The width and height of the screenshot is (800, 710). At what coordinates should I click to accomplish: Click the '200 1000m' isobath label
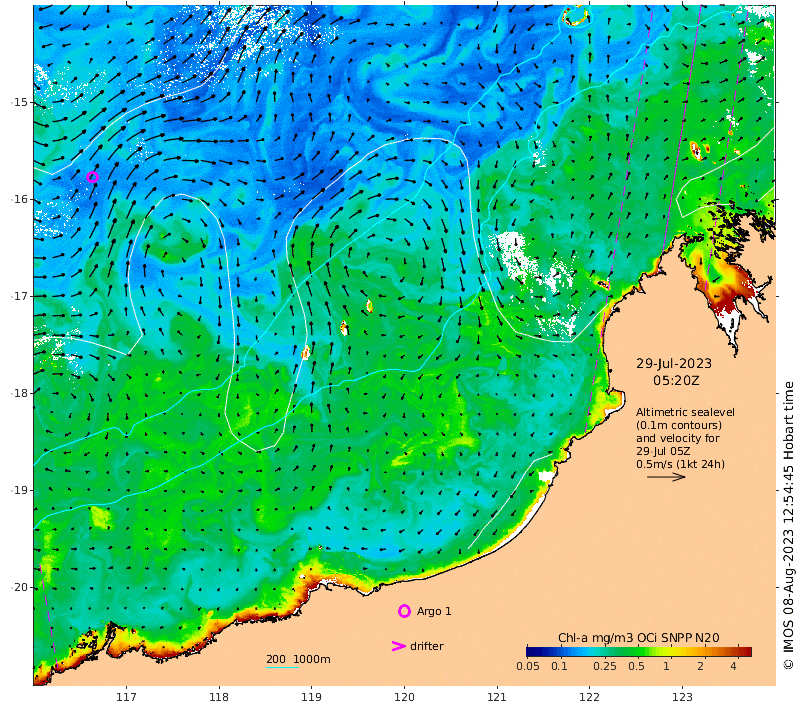click(298, 659)
